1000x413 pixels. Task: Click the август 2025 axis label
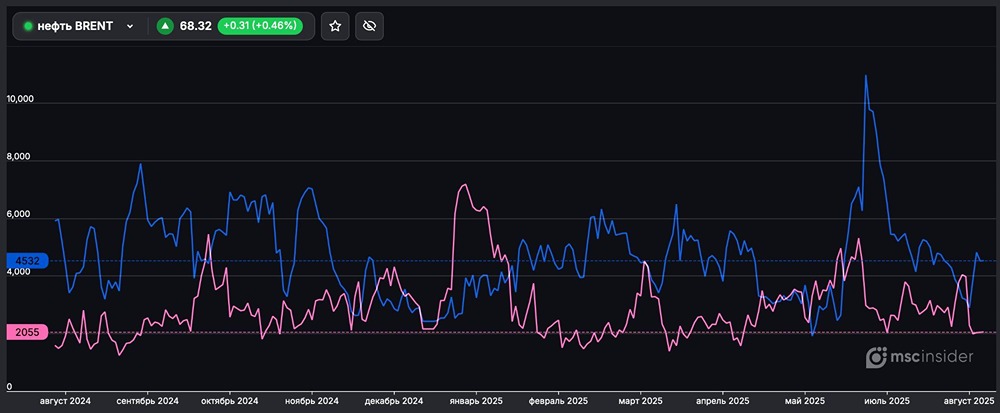pyautogui.click(x=969, y=401)
